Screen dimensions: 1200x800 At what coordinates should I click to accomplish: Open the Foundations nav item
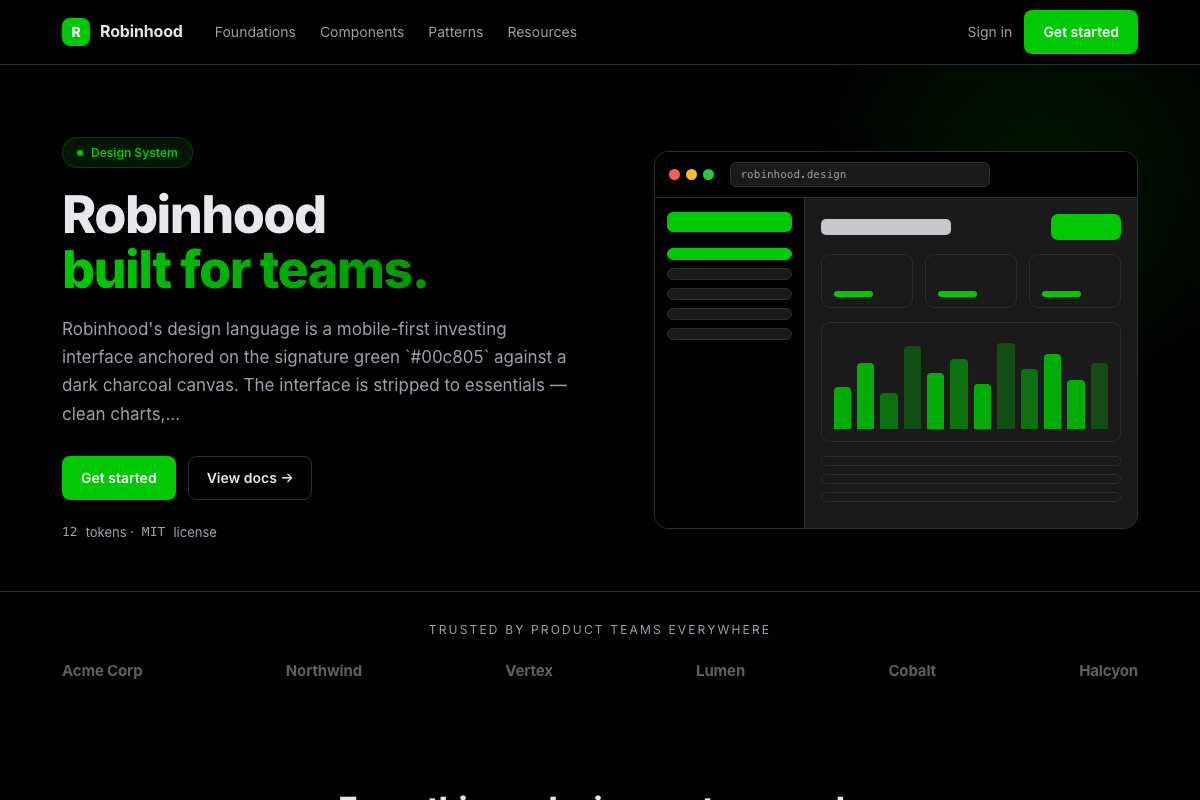[255, 32]
